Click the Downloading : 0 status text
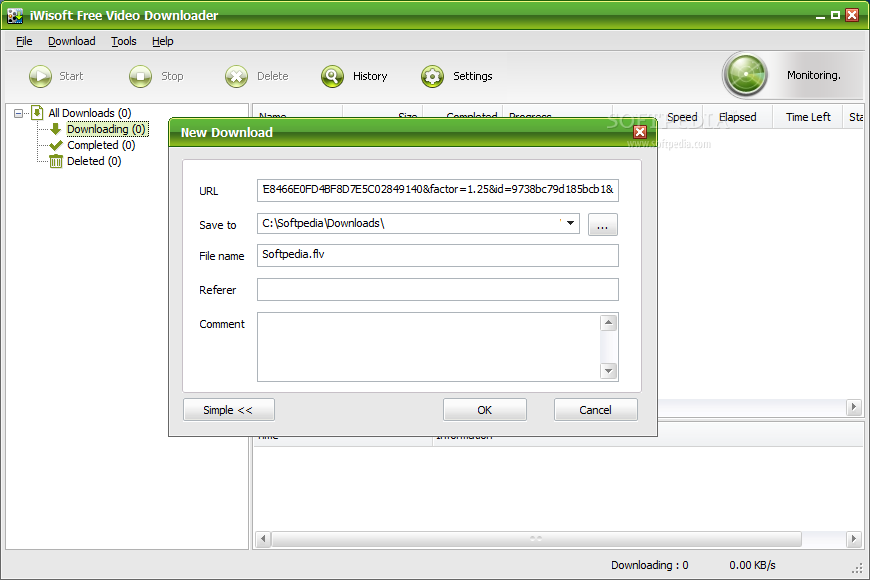This screenshot has height=580, width=870. [x=650, y=565]
